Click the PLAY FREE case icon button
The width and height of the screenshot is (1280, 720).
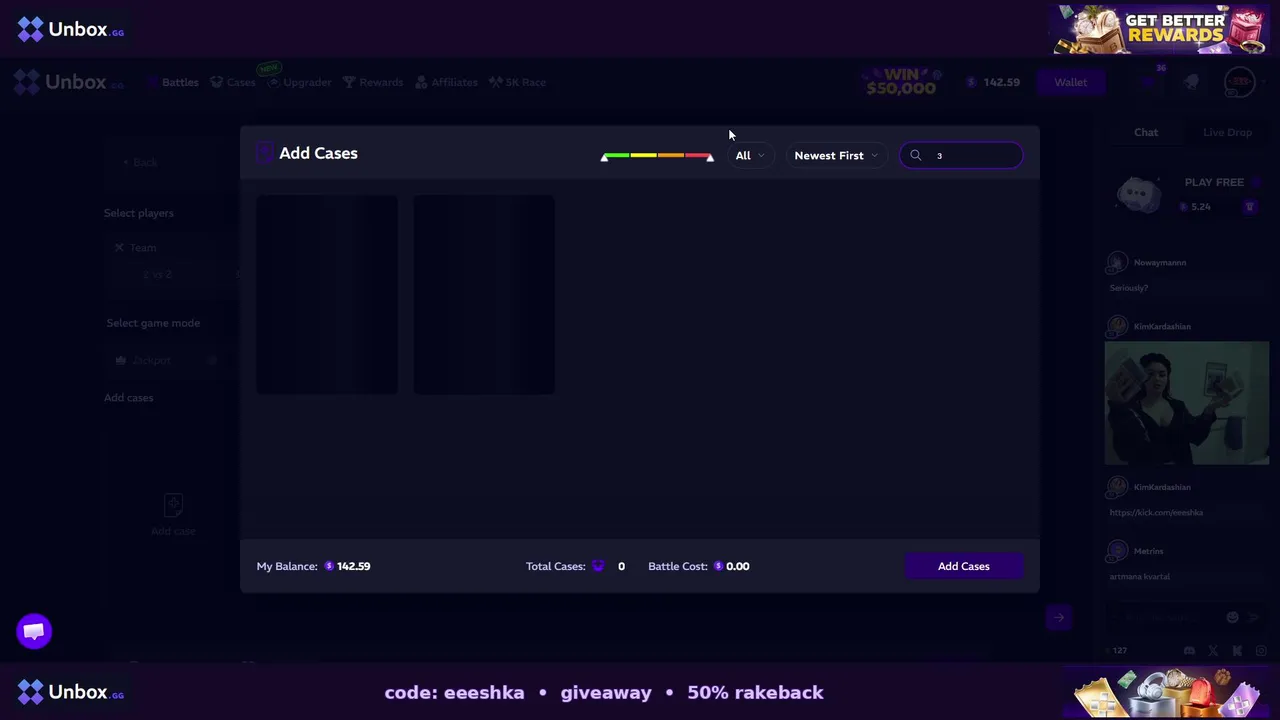pos(1249,206)
